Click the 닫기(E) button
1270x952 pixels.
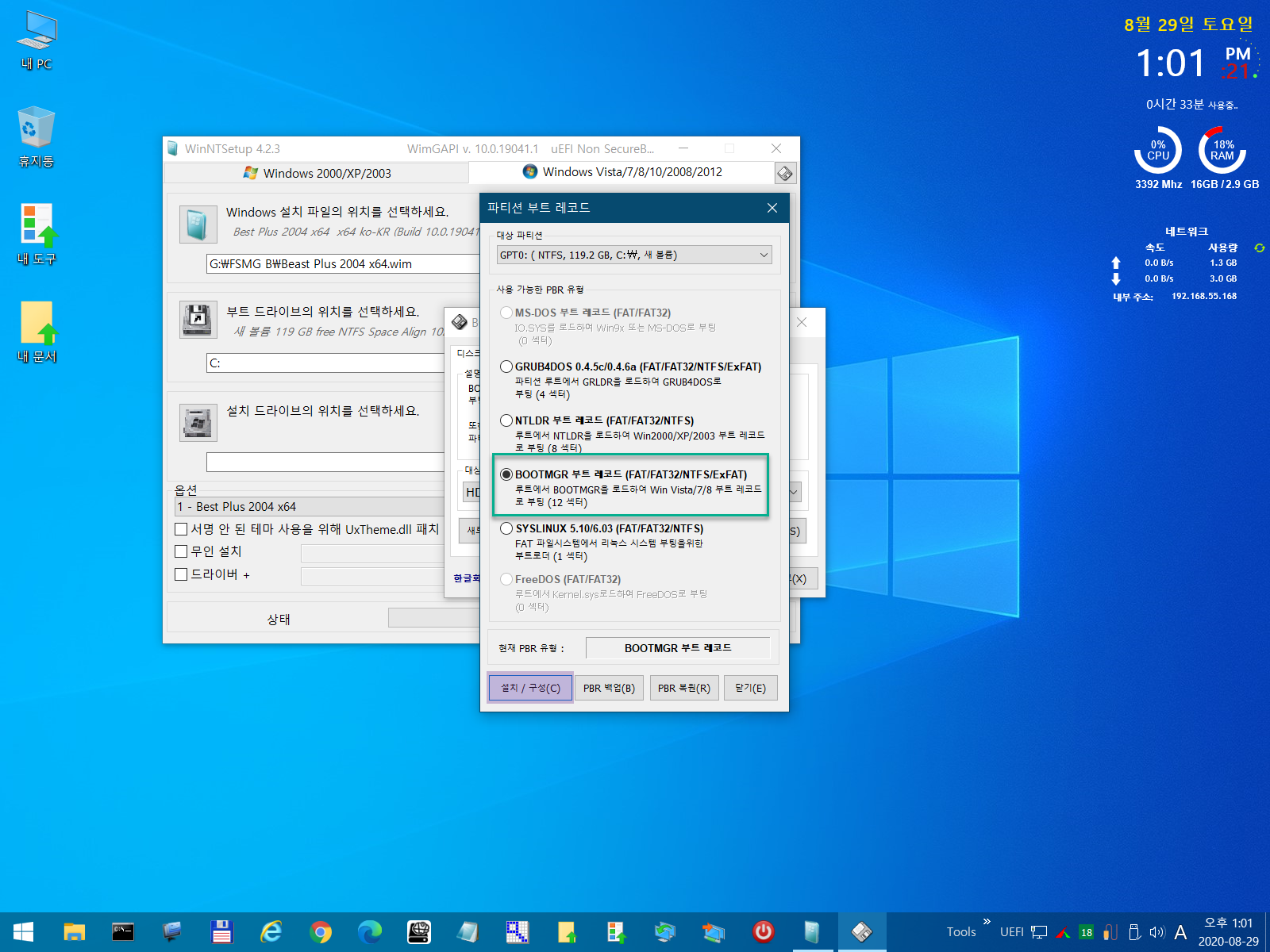click(750, 688)
